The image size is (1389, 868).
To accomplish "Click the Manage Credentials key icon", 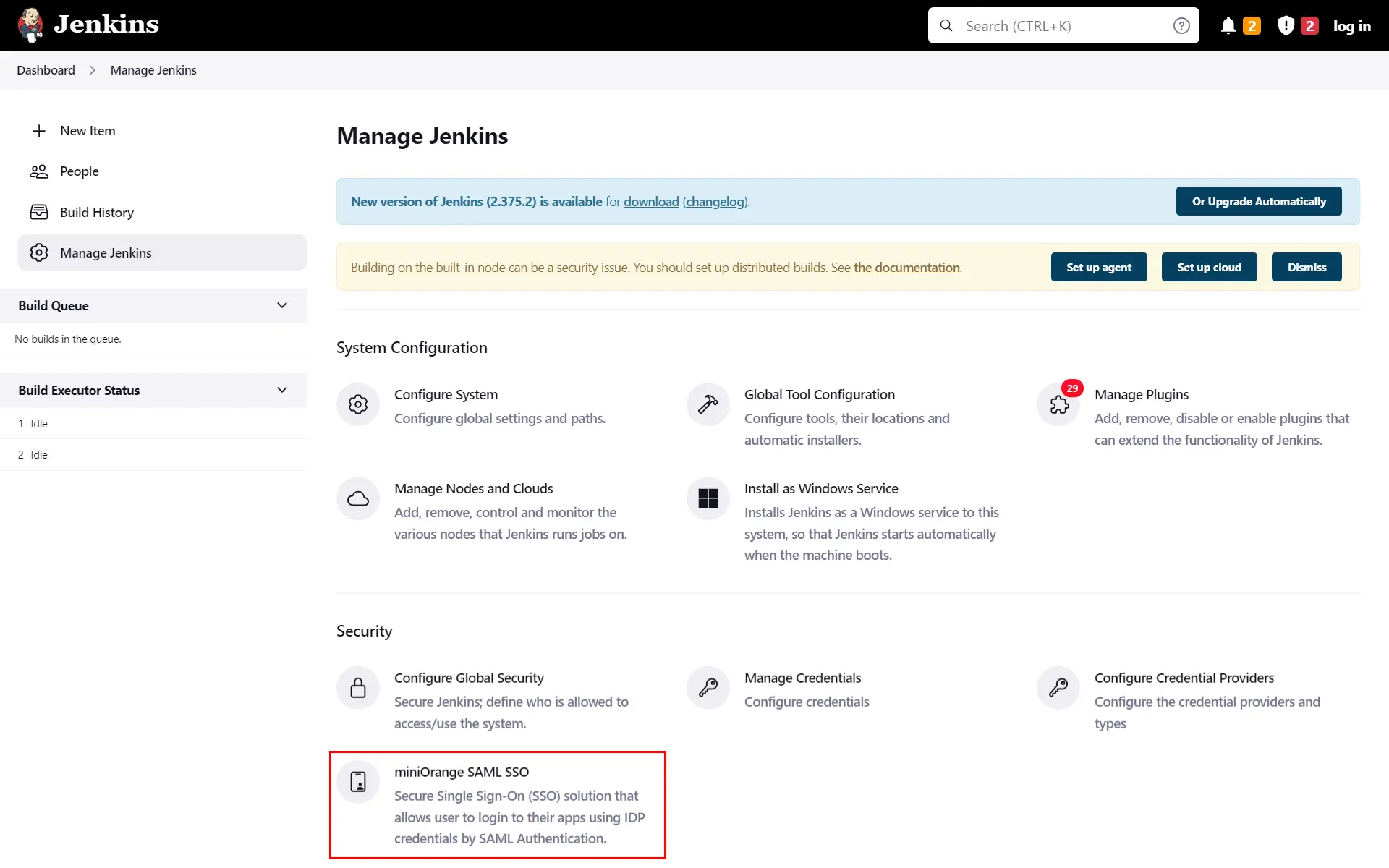I will click(708, 687).
